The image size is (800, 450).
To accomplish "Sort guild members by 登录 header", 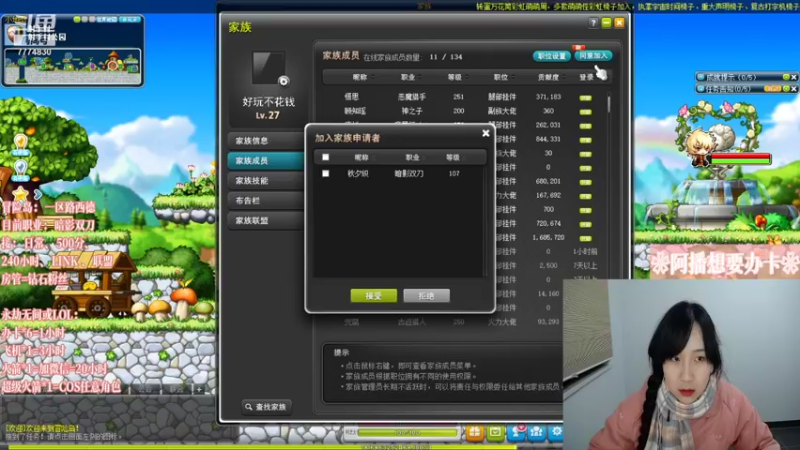I will click(x=587, y=77).
